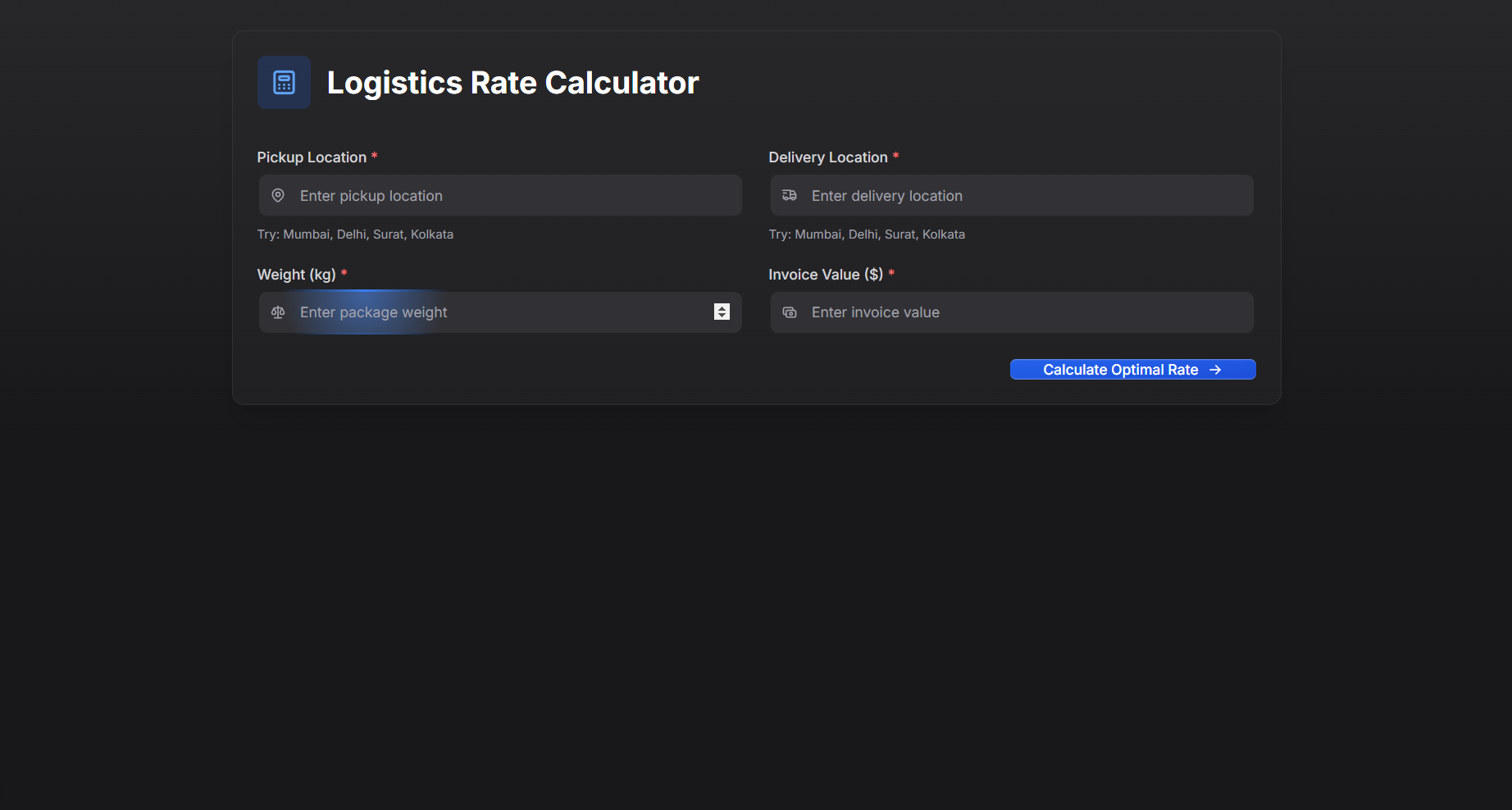Decrease weight with the down stepper arrow
Screen dimensions: 1512x810
722,316
